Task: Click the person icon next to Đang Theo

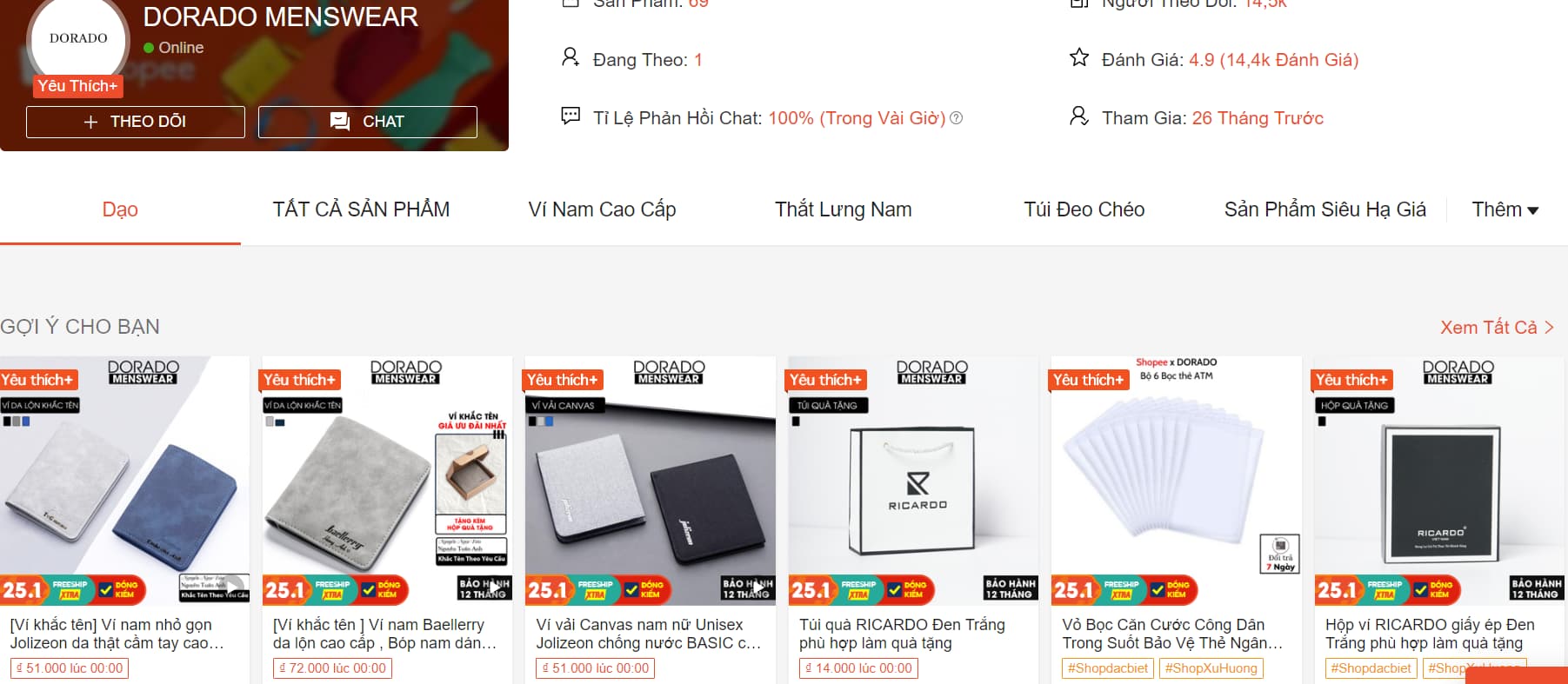Action: pos(570,58)
